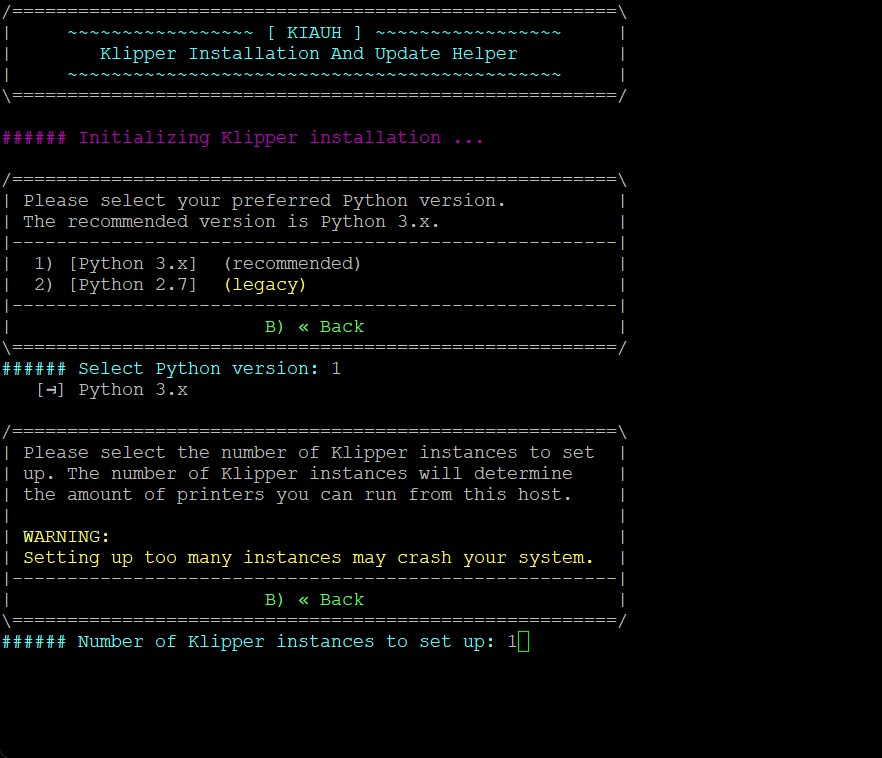Click 'The recommended version is Python 3.x.' line
This screenshot has height=758, width=882.
[231, 222]
